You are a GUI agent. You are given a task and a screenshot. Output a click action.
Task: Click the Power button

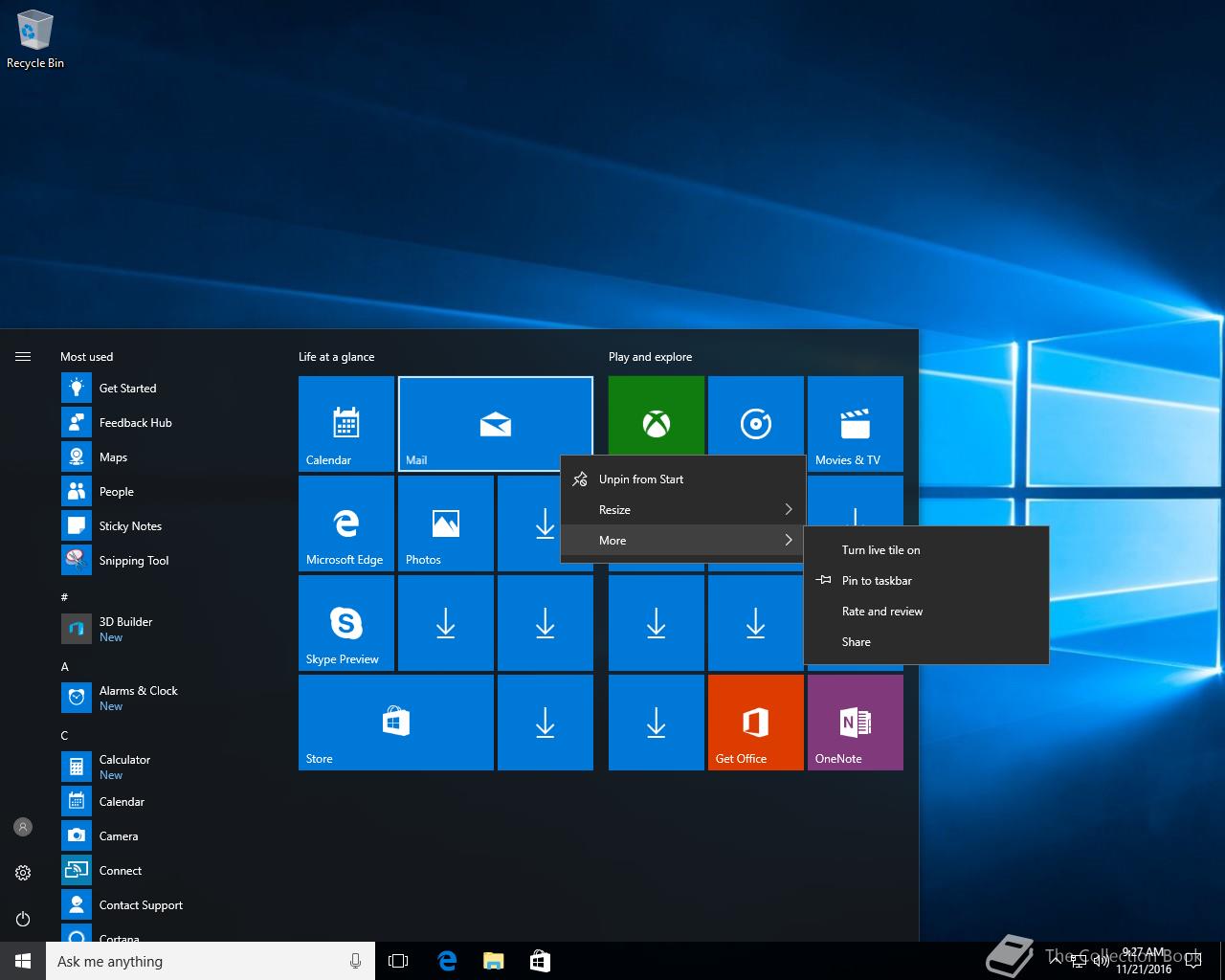tap(23, 919)
